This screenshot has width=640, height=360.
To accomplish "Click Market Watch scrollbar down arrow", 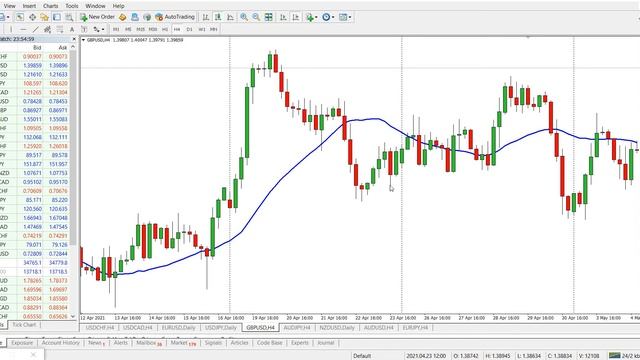I will [x=73, y=316].
